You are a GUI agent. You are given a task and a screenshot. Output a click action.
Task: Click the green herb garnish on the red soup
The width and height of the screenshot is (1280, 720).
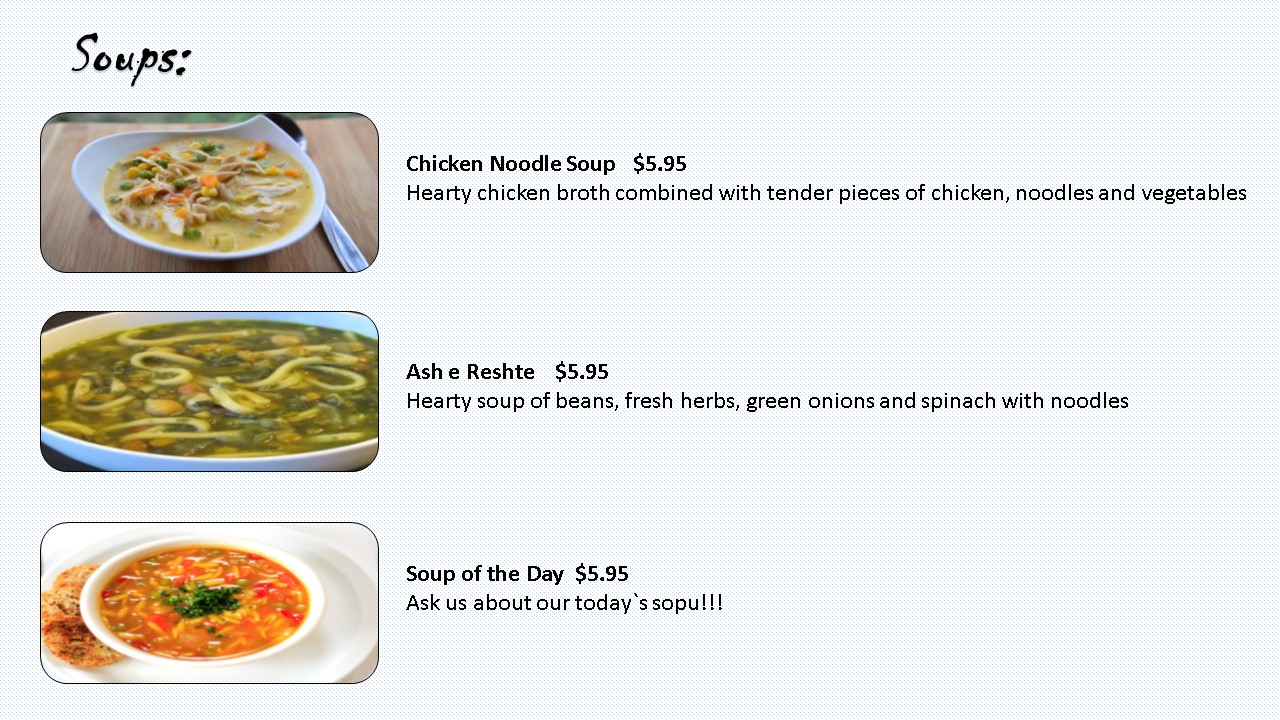(x=205, y=600)
